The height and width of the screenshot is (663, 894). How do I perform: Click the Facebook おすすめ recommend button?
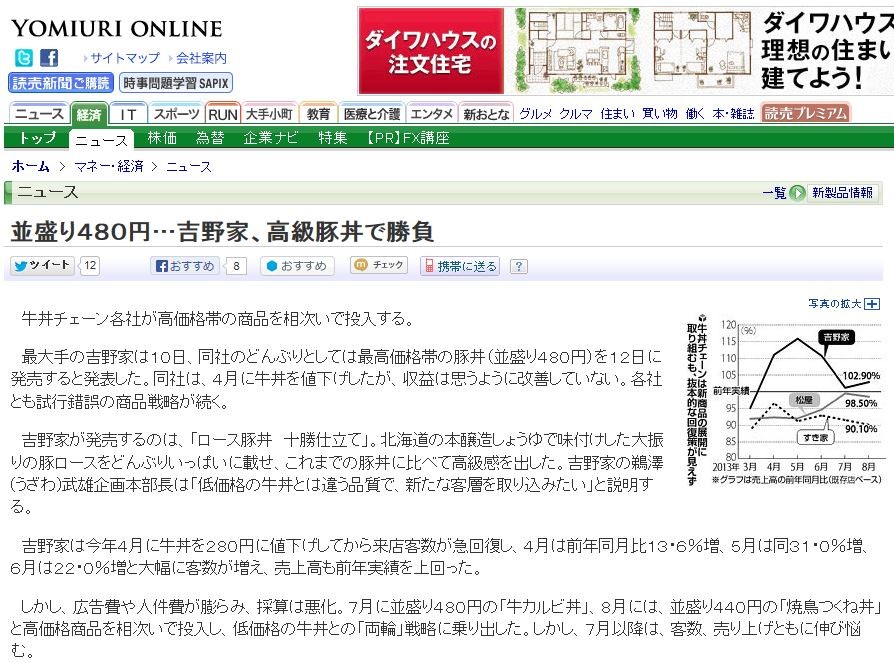pyautogui.click(x=185, y=266)
